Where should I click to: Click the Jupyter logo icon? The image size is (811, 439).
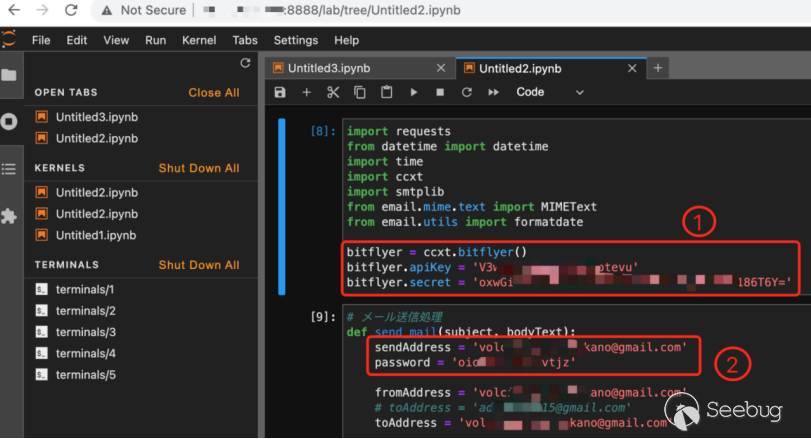tap(8, 39)
